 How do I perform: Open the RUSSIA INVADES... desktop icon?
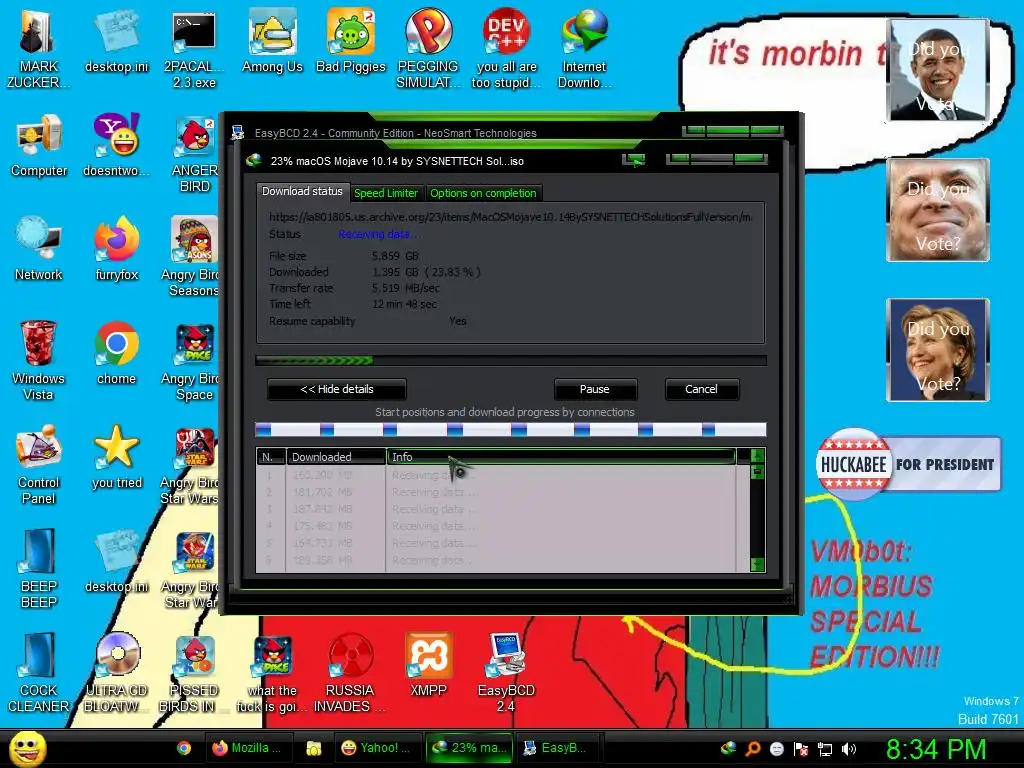point(350,673)
